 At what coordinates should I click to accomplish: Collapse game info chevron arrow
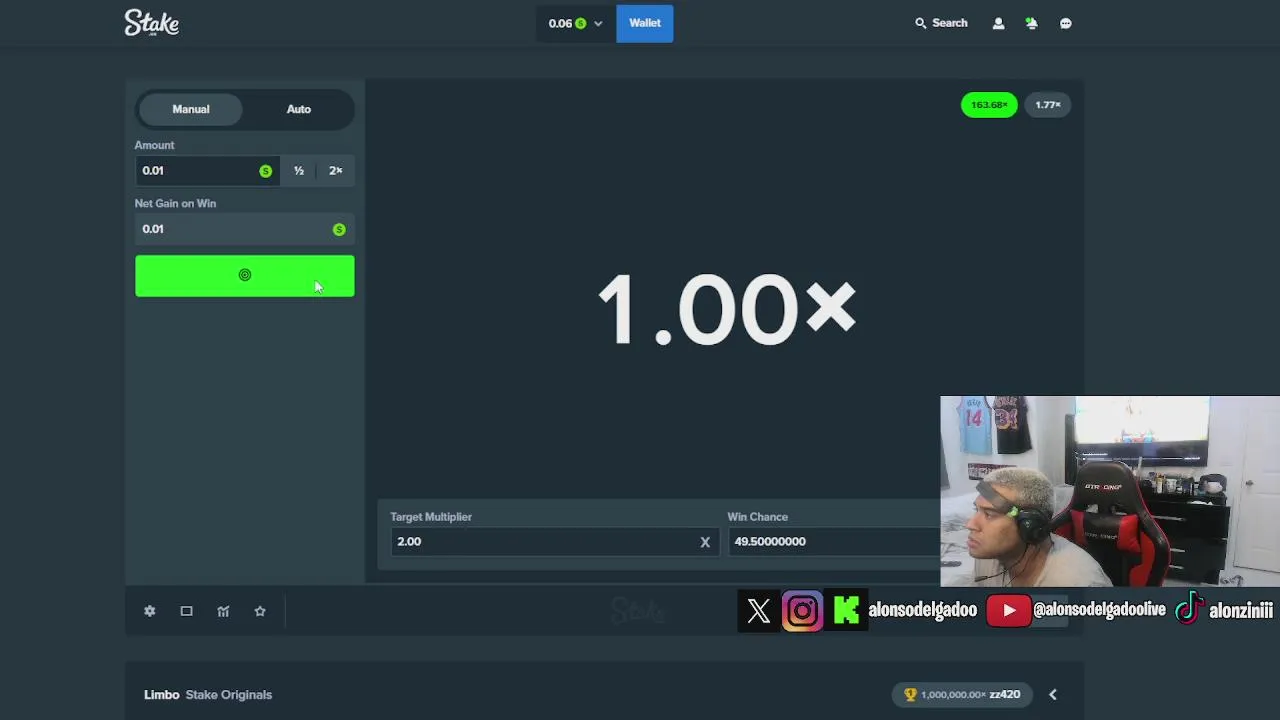(x=1053, y=695)
